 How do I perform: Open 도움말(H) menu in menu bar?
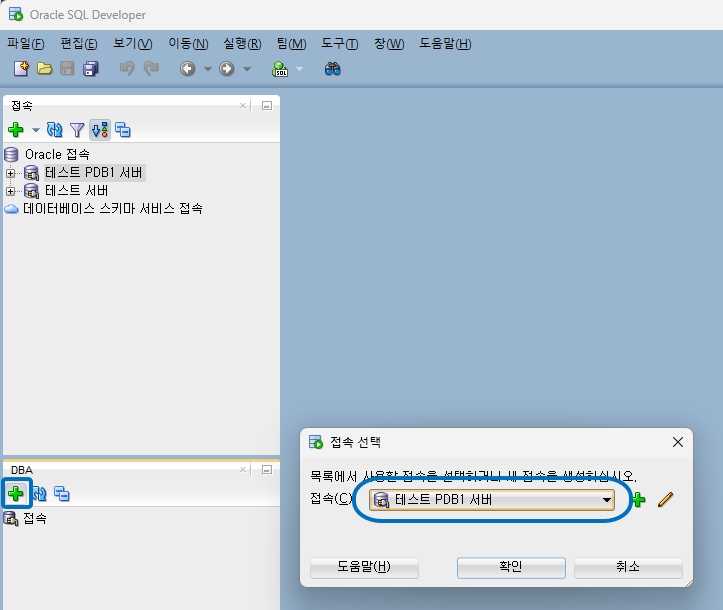[x=445, y=43]
